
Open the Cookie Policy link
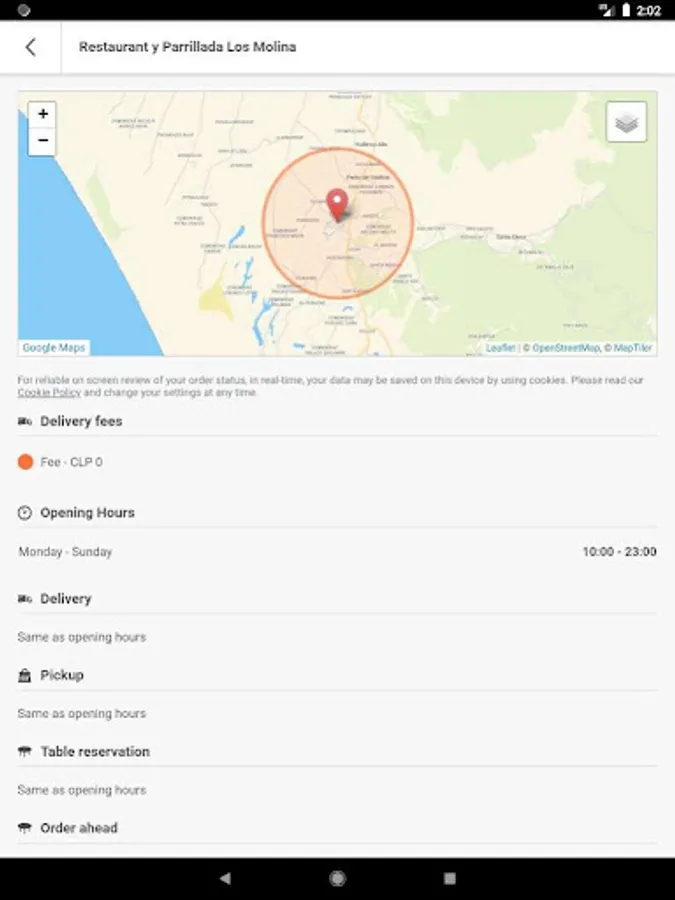coord(49,393)
